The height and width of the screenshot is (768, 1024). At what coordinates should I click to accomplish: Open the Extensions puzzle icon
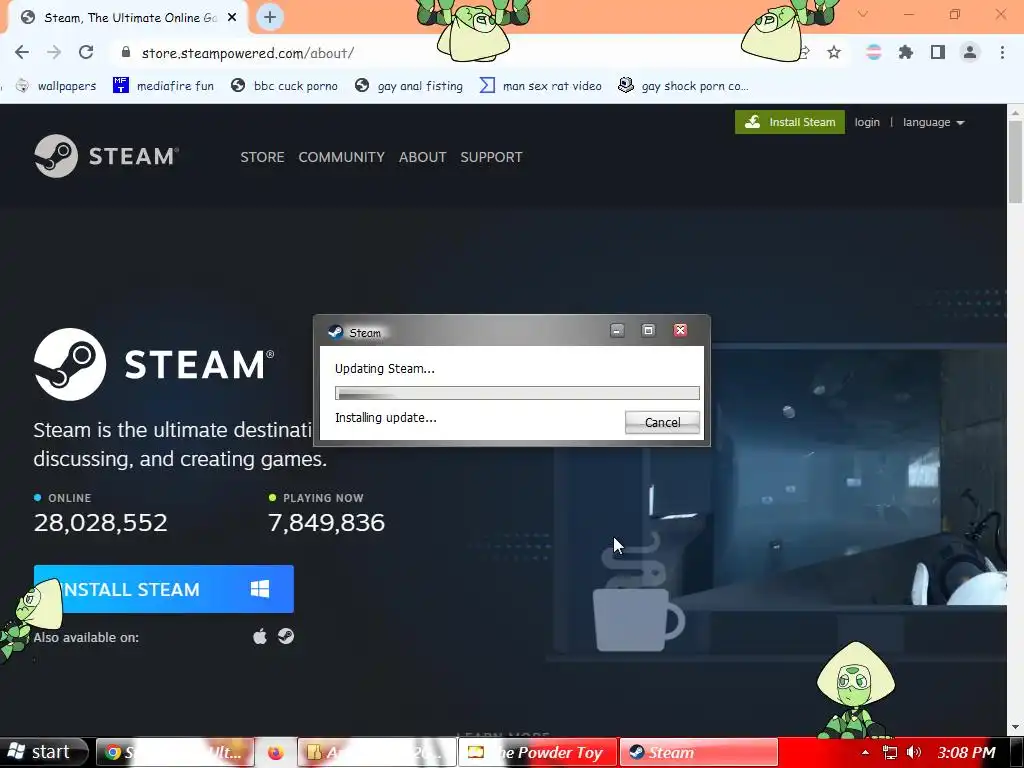[906, 52]
